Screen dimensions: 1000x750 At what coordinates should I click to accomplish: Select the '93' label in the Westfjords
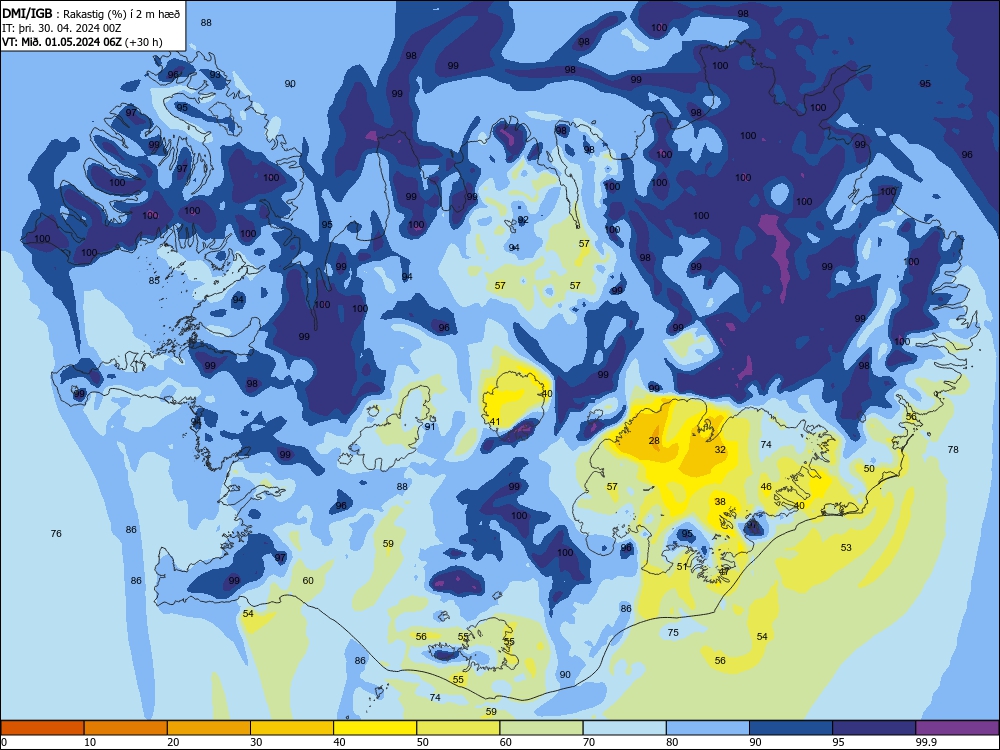pyautogui.click(x=215, y=75)
